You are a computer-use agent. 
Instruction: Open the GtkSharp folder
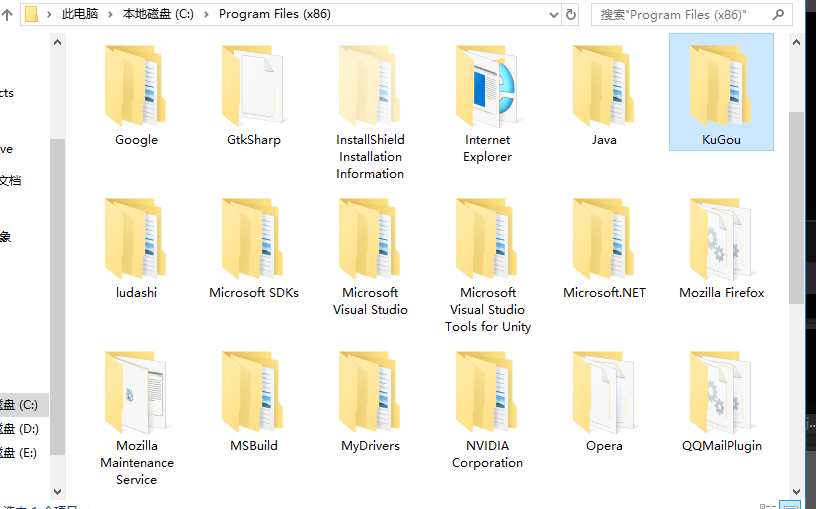tap(253, 96)
